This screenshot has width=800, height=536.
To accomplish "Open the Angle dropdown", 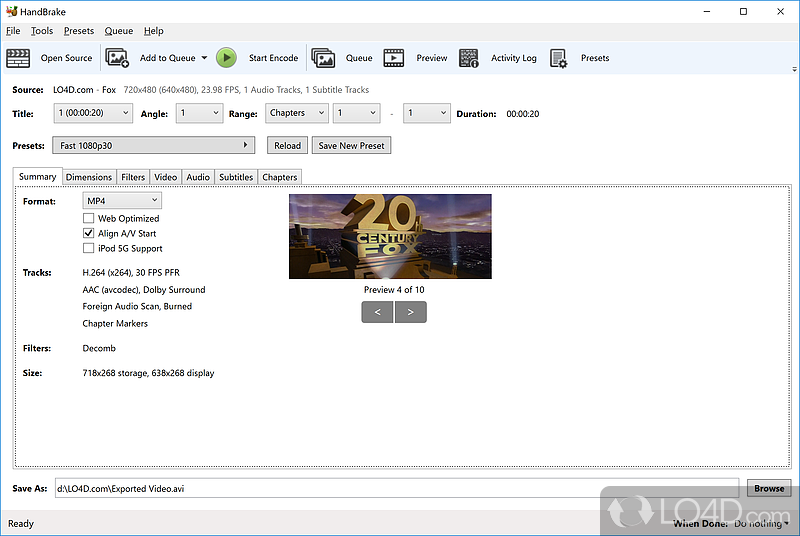I will pos(199,113).
